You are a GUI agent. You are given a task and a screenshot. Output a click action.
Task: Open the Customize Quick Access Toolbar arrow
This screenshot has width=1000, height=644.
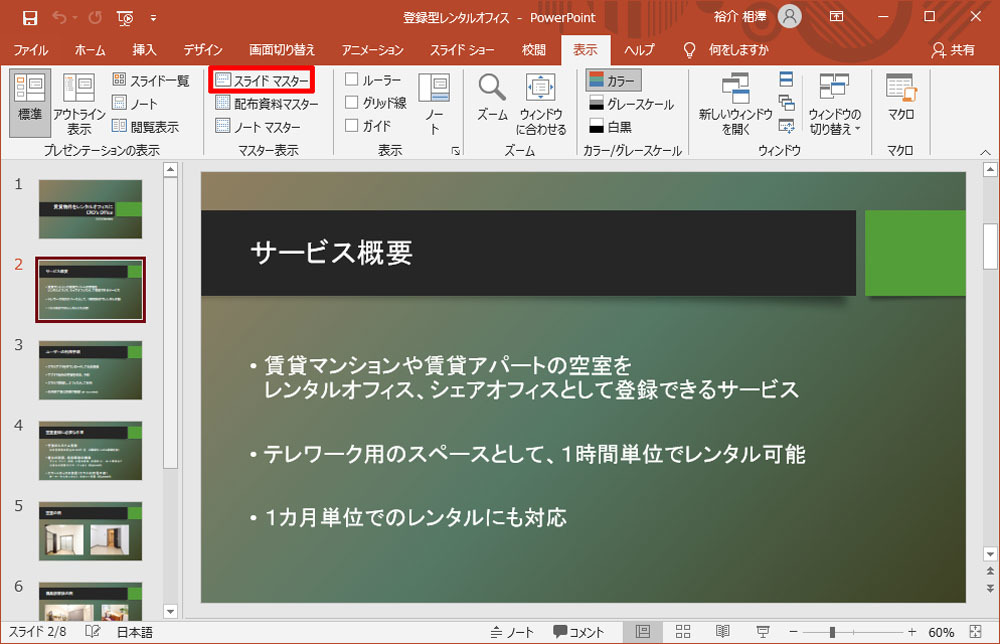pos(153,18)
